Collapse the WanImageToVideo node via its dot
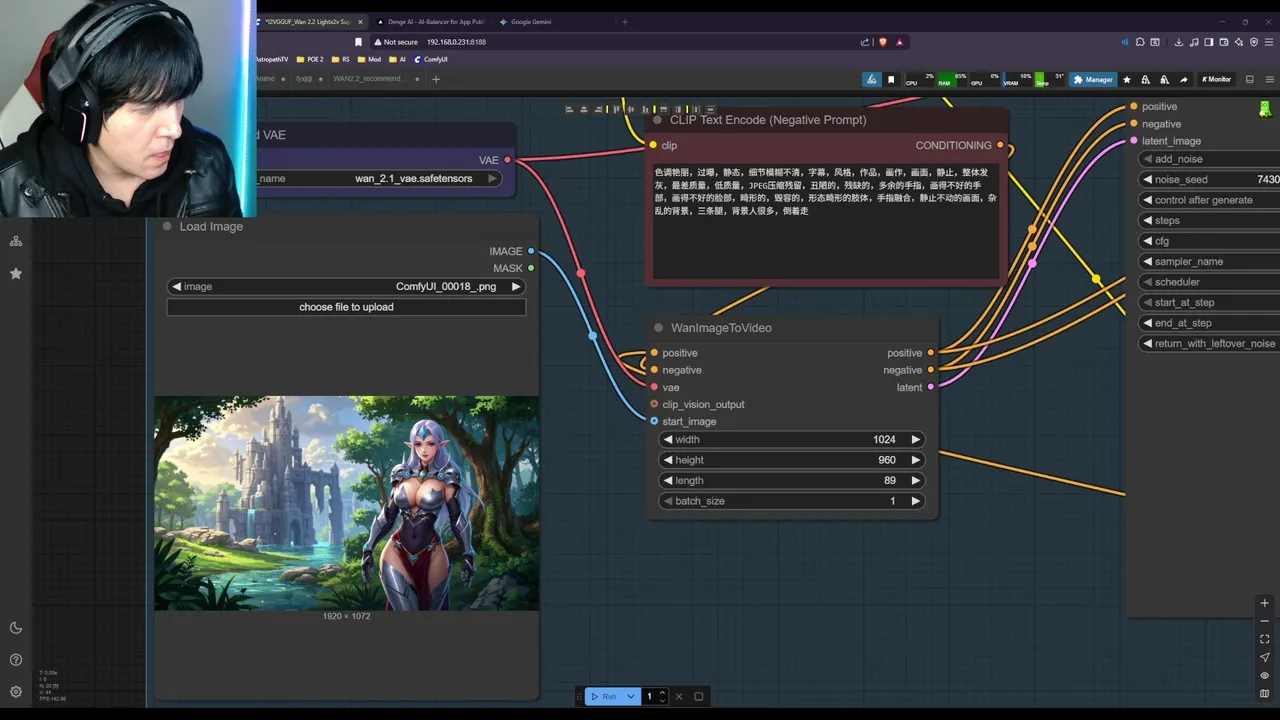 point(658,328)
